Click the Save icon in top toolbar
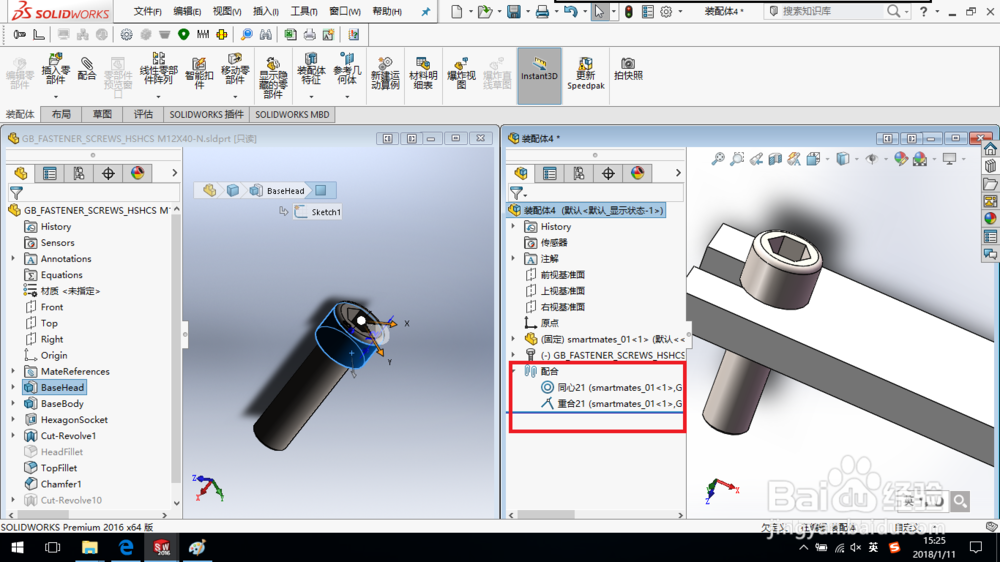The height and width of the screenshot is (562, 1000). [x=513, y=11]
